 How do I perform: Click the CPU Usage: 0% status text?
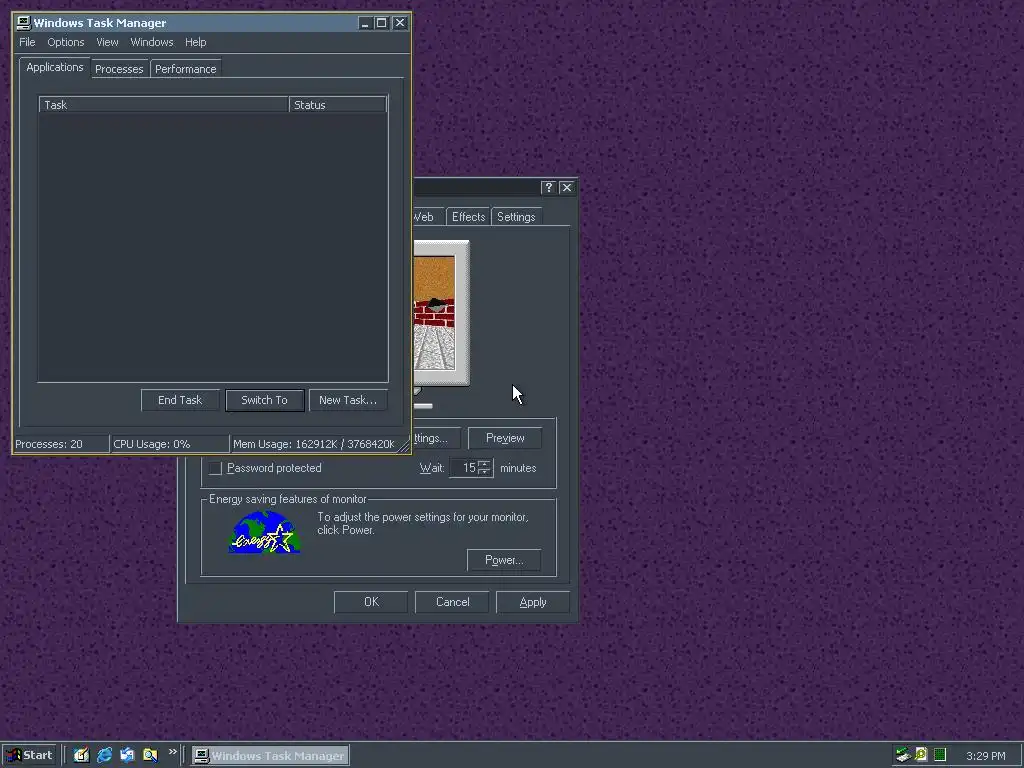152,444
